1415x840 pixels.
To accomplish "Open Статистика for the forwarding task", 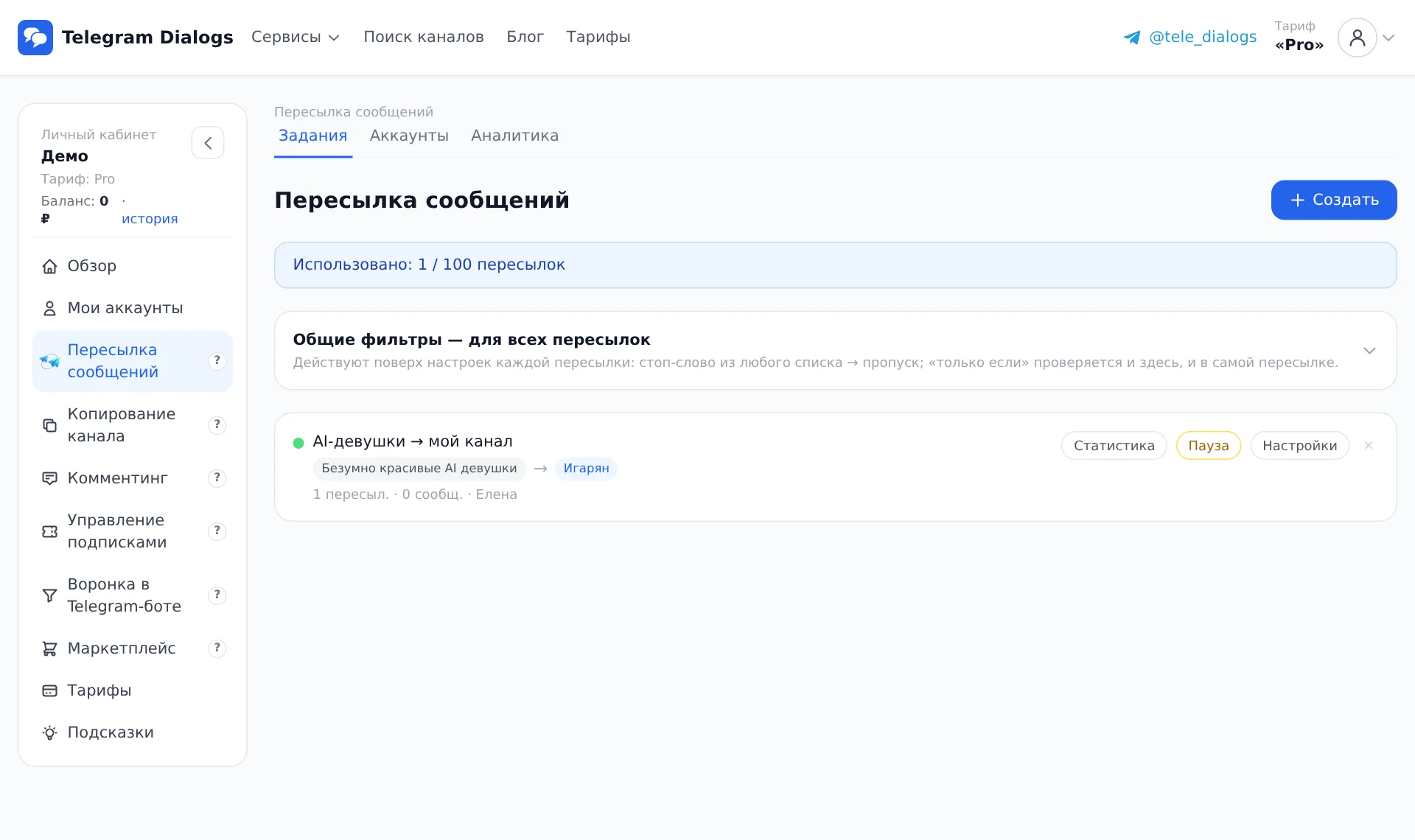I will [1114, 446].
